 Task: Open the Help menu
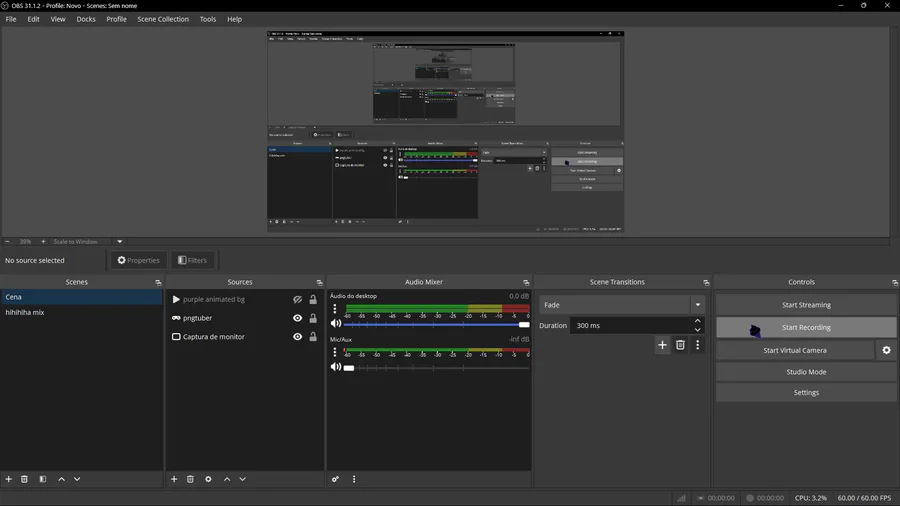tap(234, 19)
